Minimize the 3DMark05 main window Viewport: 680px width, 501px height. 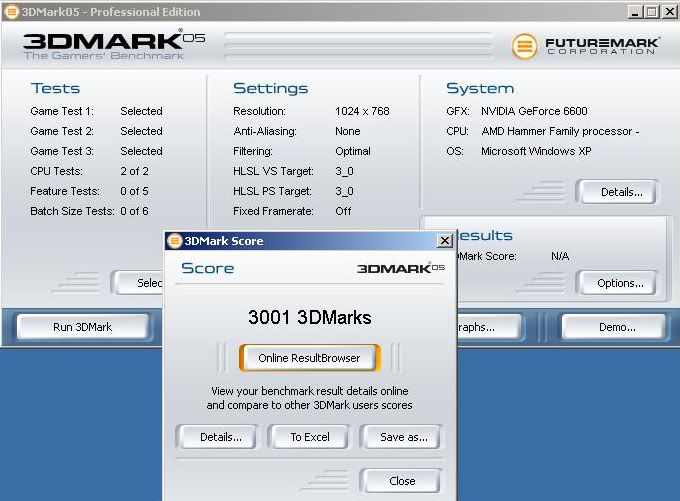coord(635,12)
